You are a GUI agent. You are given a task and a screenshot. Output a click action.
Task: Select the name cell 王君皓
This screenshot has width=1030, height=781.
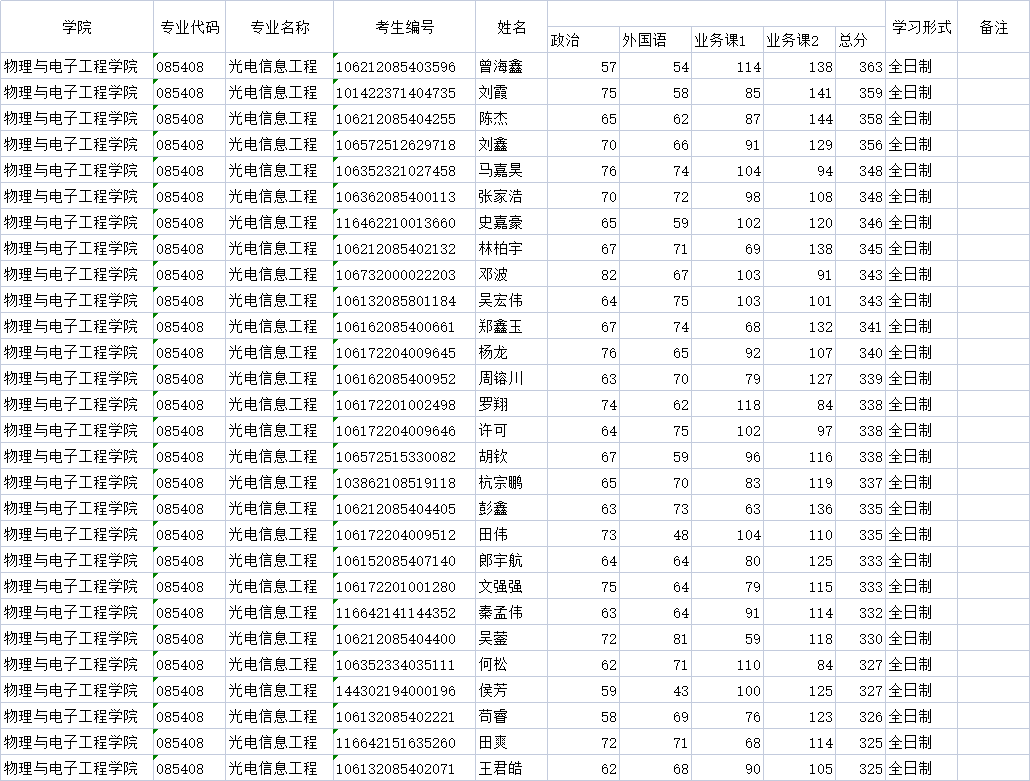coord(511,769)
